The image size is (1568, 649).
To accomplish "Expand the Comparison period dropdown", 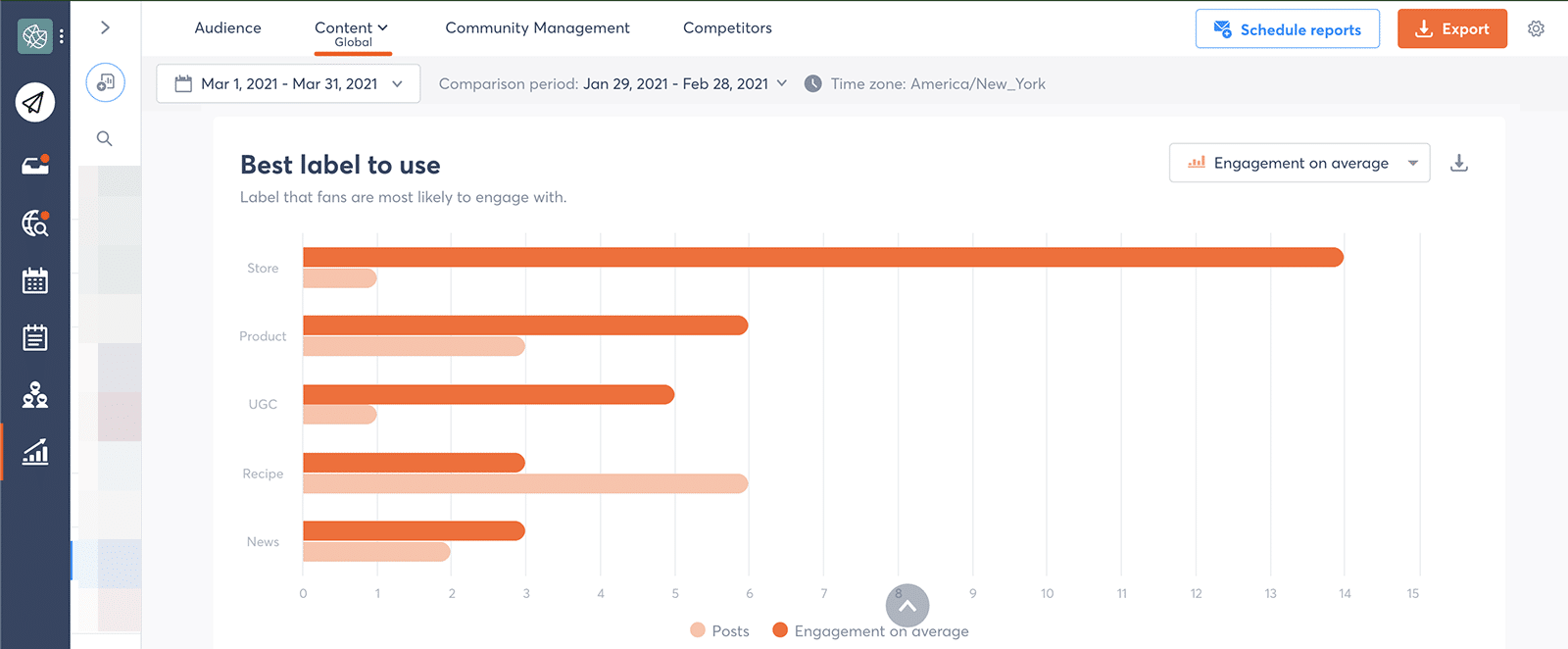I will point(612,84).
